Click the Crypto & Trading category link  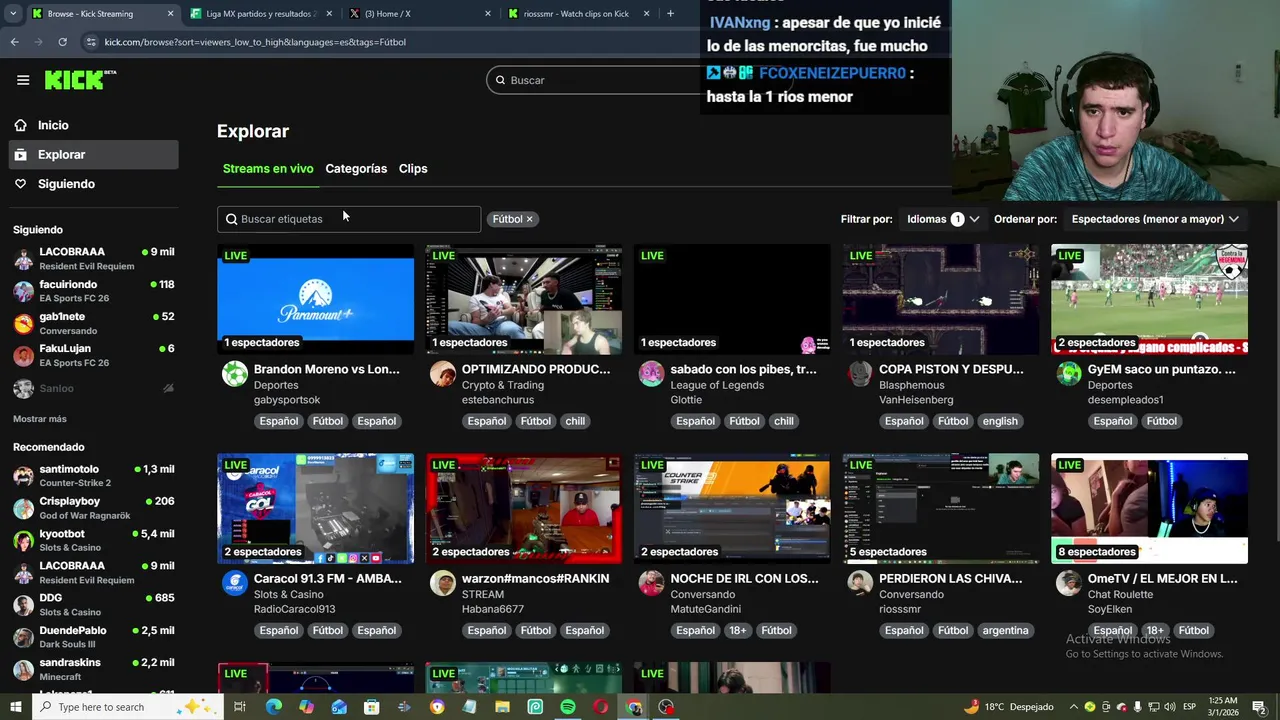pos(503,385)
